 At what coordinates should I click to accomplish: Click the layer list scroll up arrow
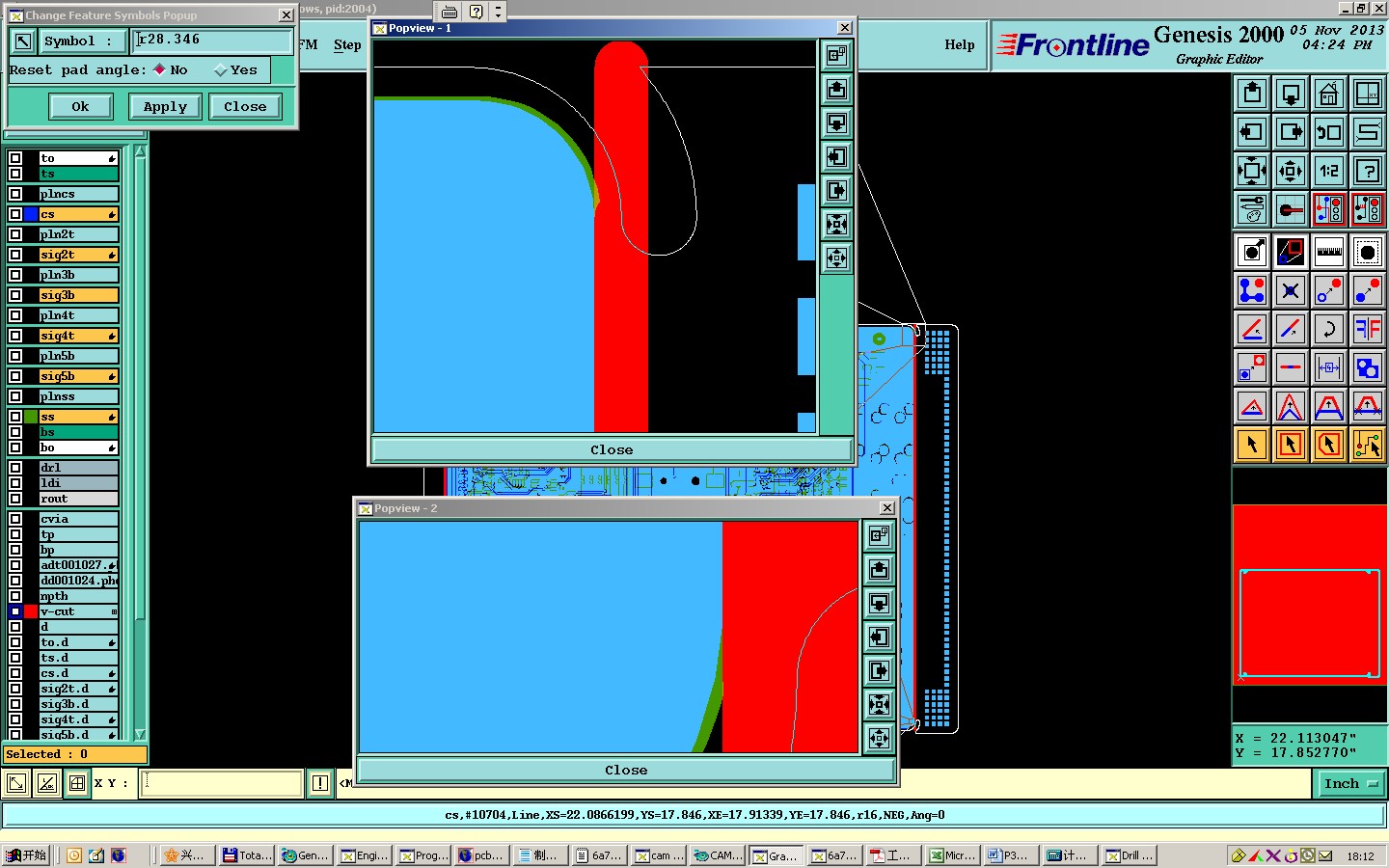pos(141,151)
